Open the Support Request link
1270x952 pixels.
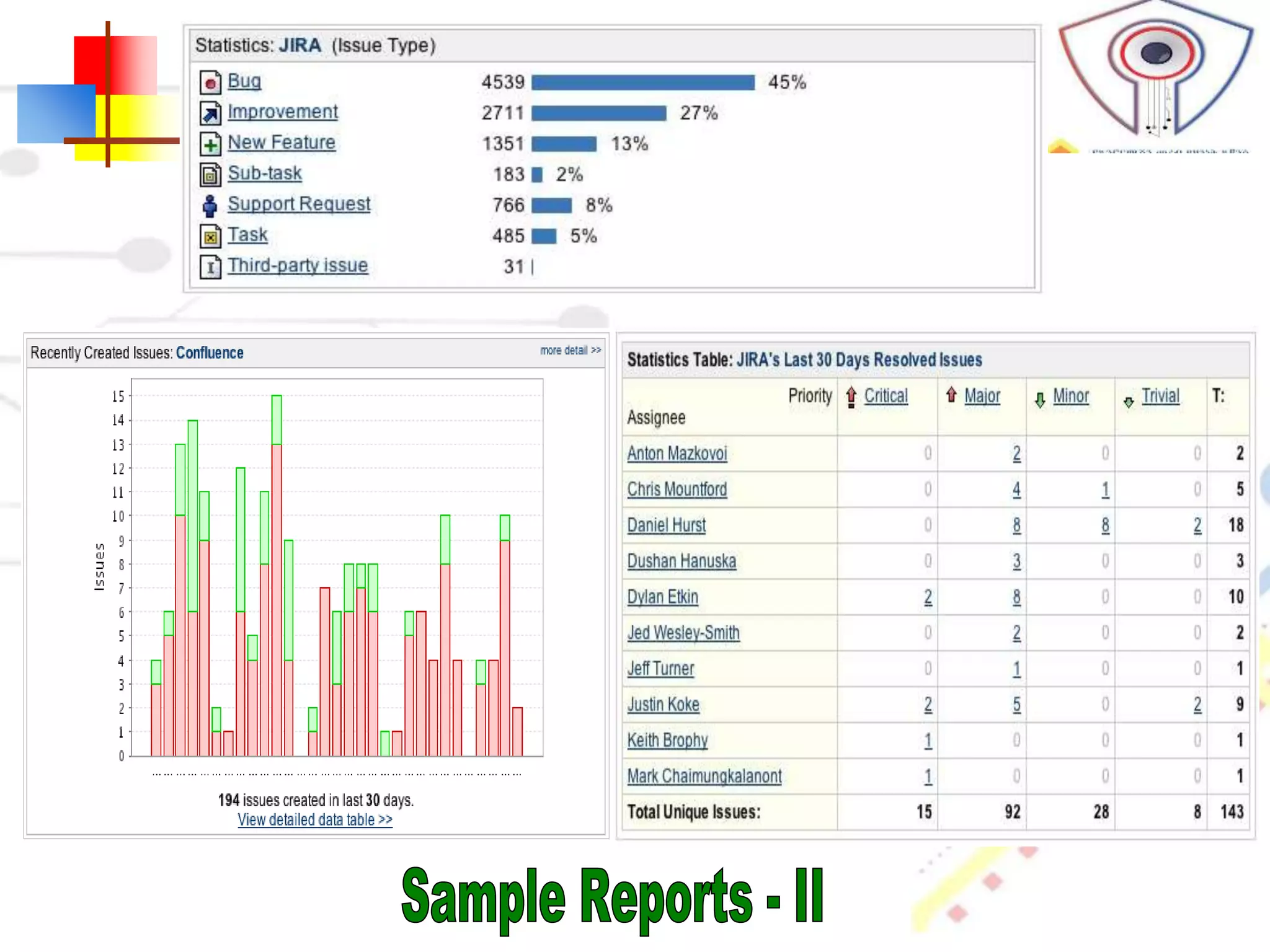tap(298, 204)
